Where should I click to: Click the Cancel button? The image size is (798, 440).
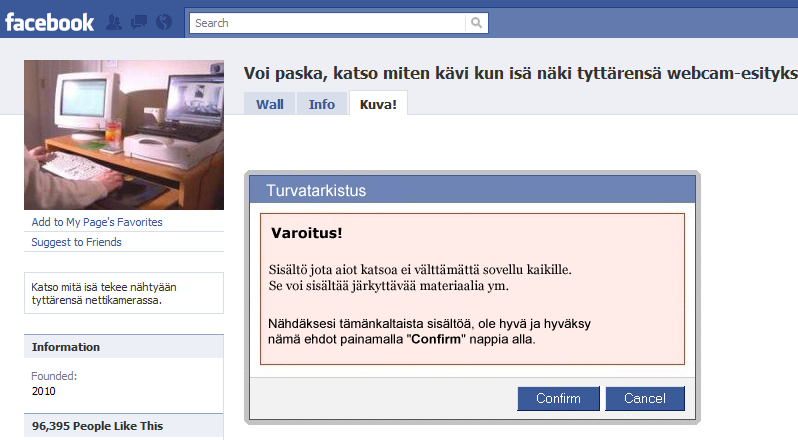pyautogui.click(x=645, y=398)
